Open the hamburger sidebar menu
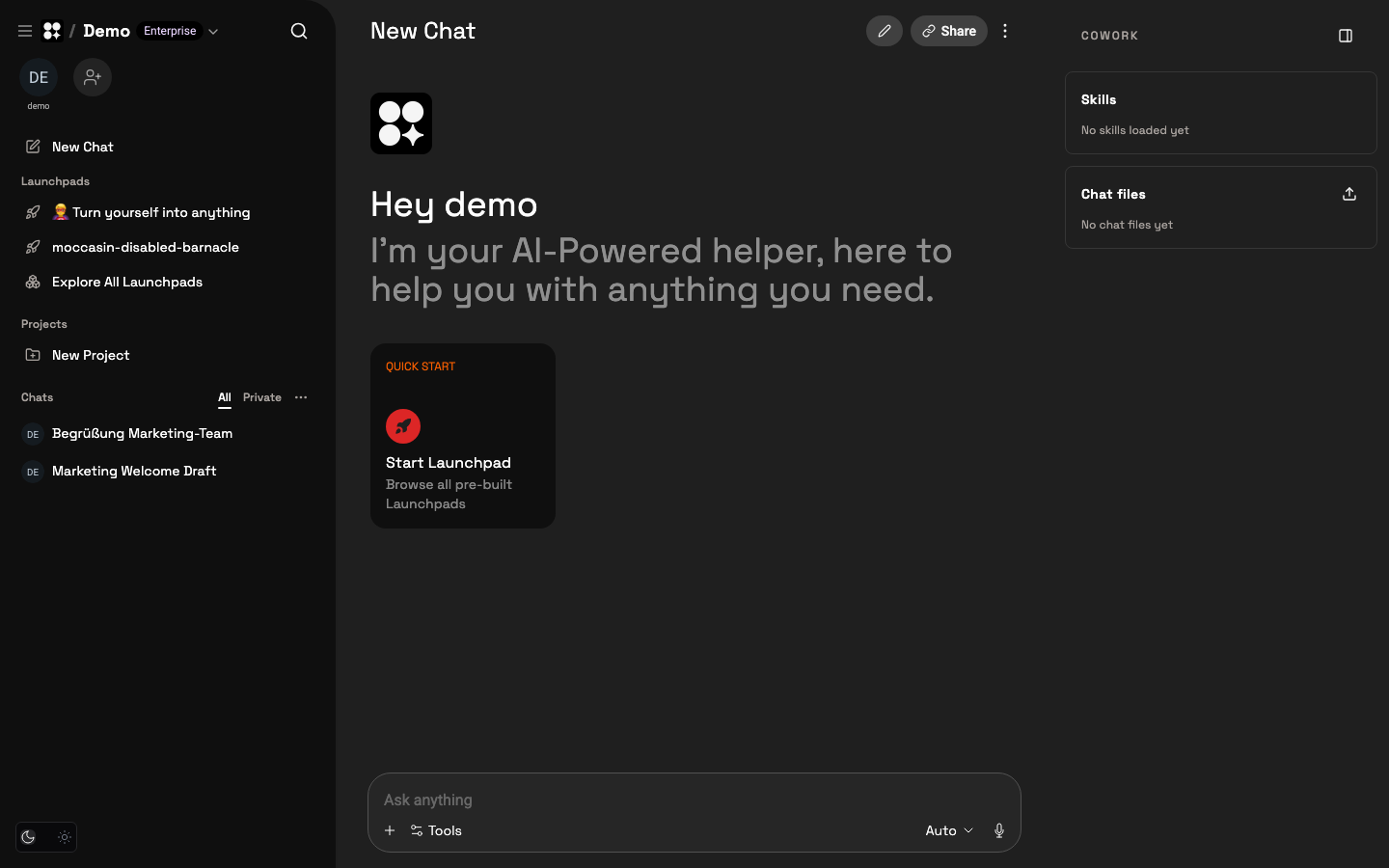 tap(25, 31)
